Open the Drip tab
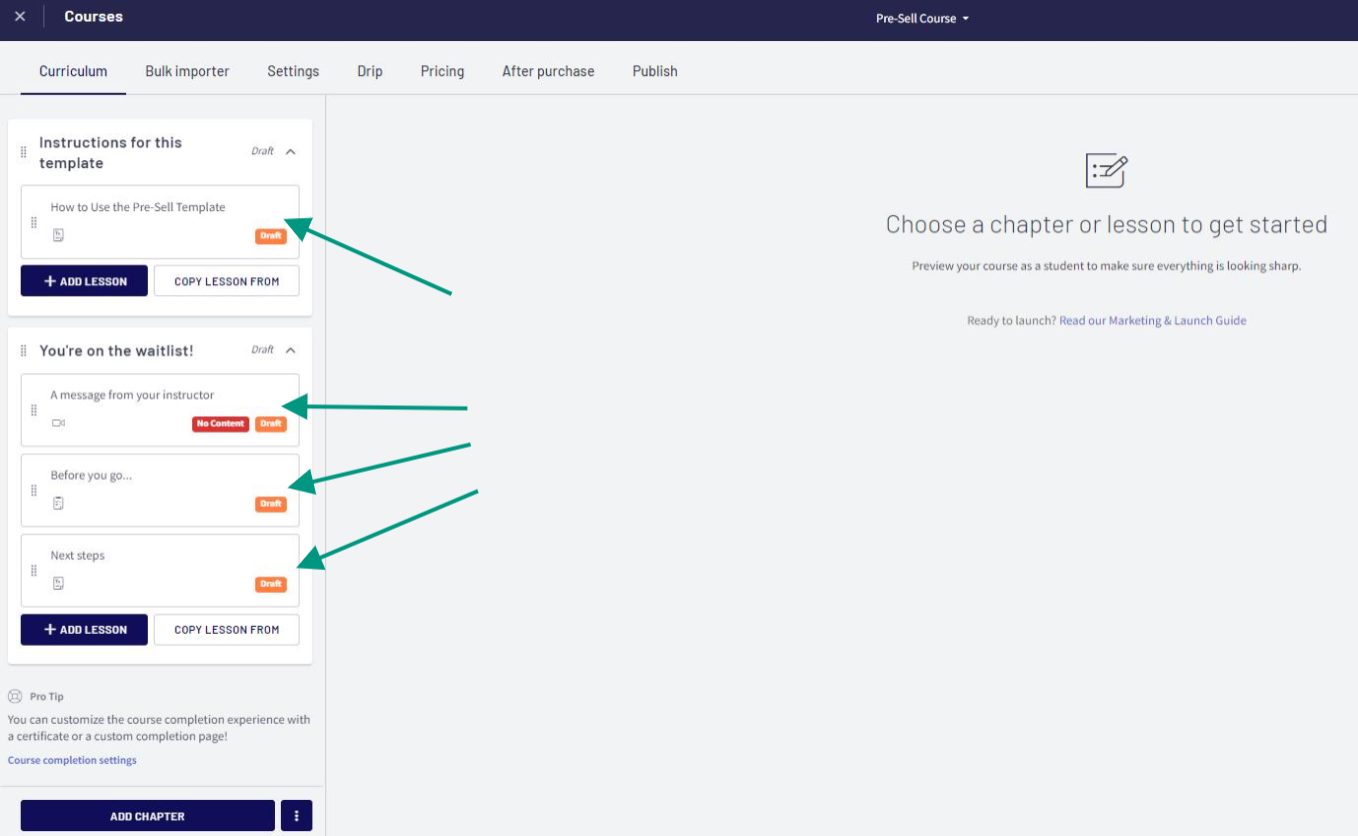The image size is (1358, 836). click(x=370, y=71)
